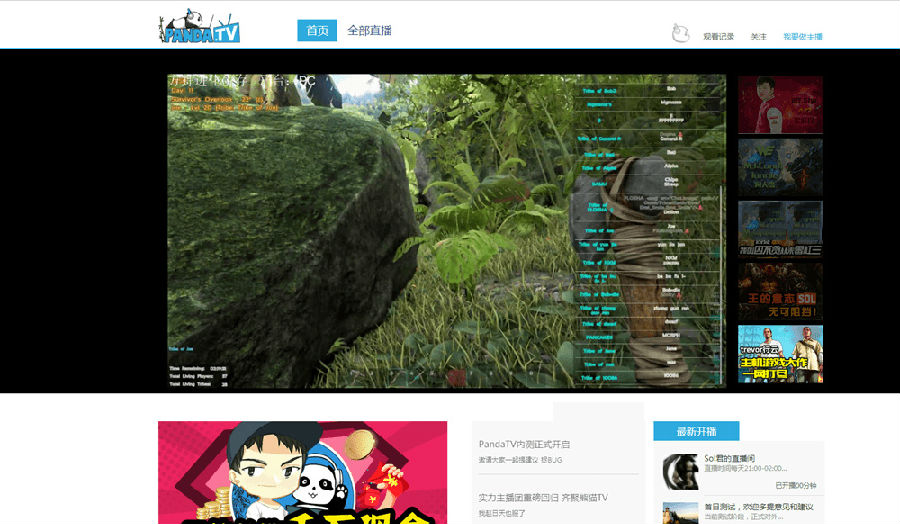Open the 首日测试 stream entry title
Image resolution: width=900 pixels, height=524 pixels.
759,507
